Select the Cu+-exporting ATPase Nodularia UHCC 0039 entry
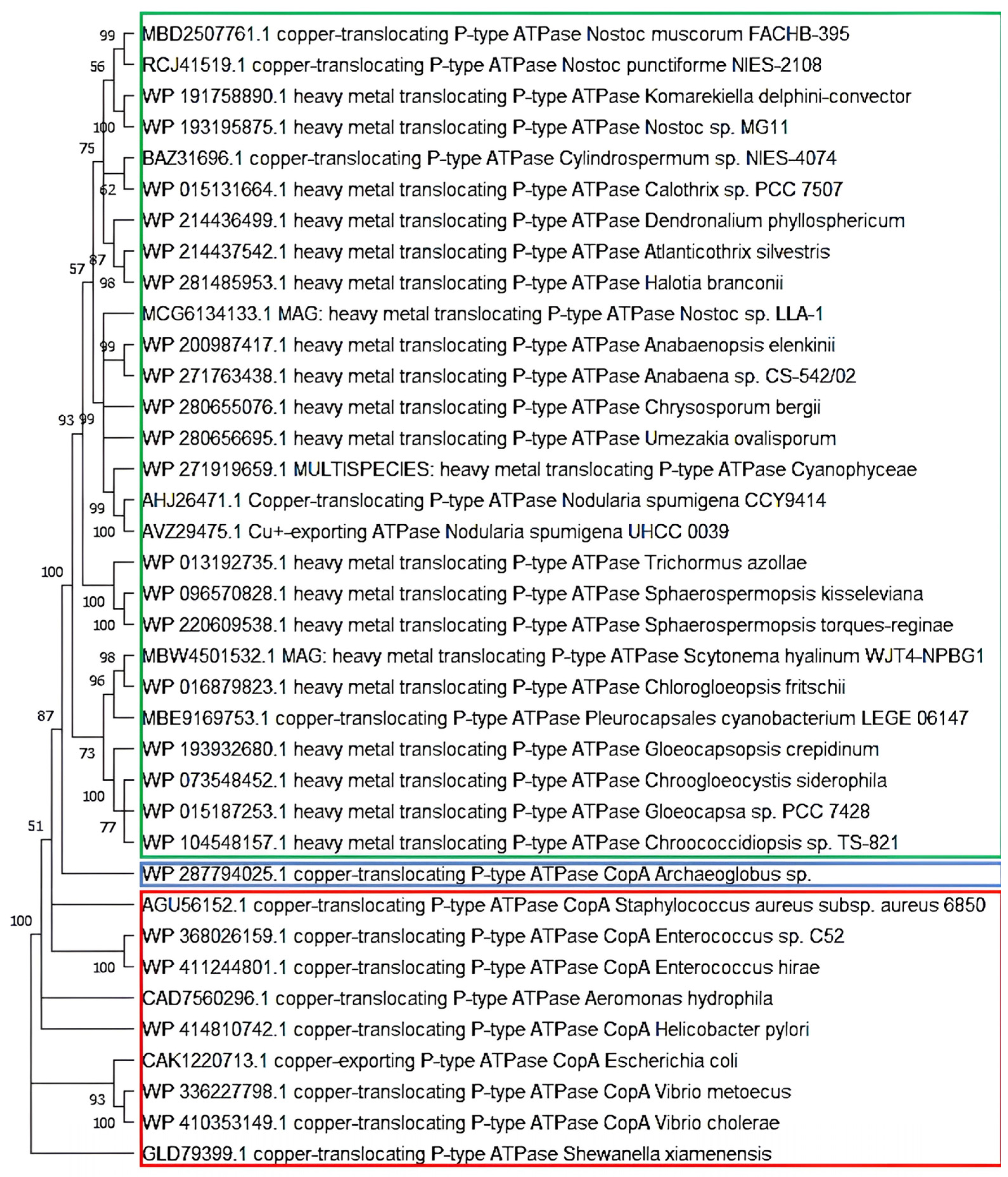Viewport: 1008px width, 1177px height. (x=435, y=532)
